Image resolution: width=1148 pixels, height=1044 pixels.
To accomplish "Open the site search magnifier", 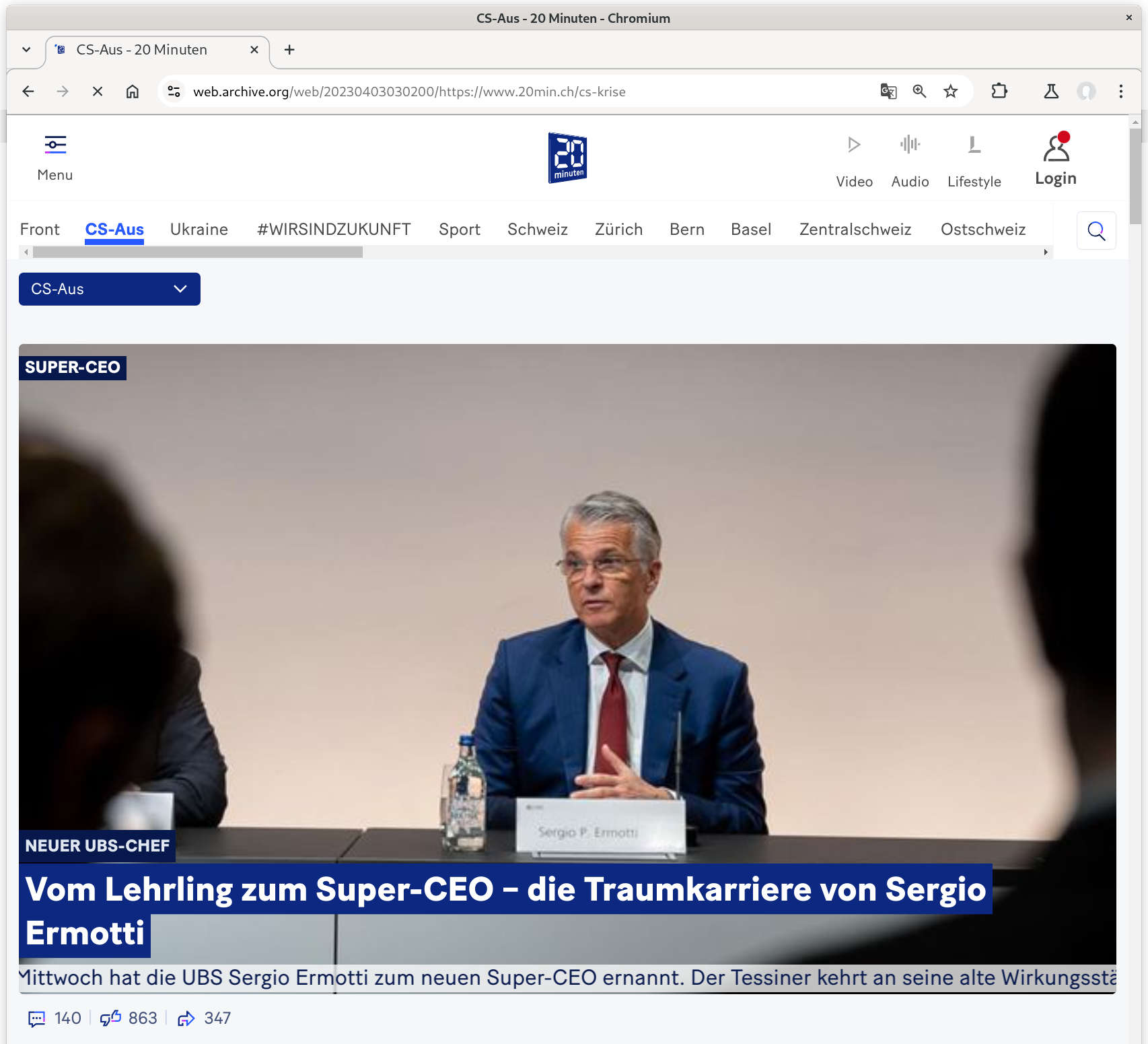I will (1096, 231).
